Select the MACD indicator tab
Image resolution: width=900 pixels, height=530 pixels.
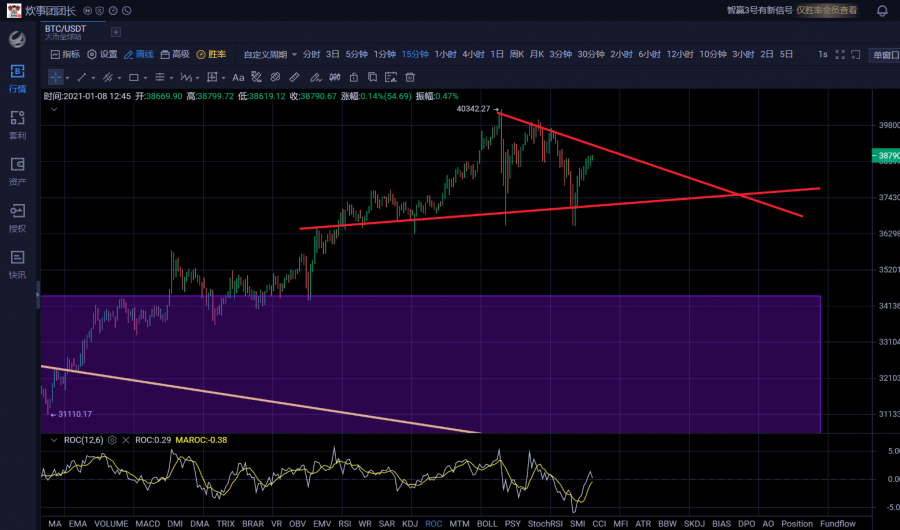[148, 523]
